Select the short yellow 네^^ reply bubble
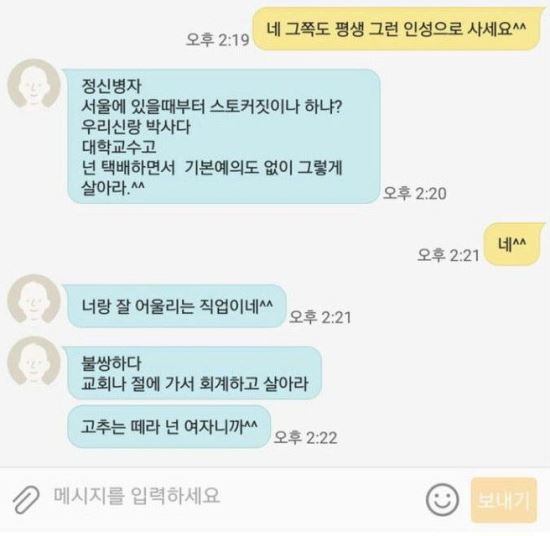The image size is (550, 536). 513,244
